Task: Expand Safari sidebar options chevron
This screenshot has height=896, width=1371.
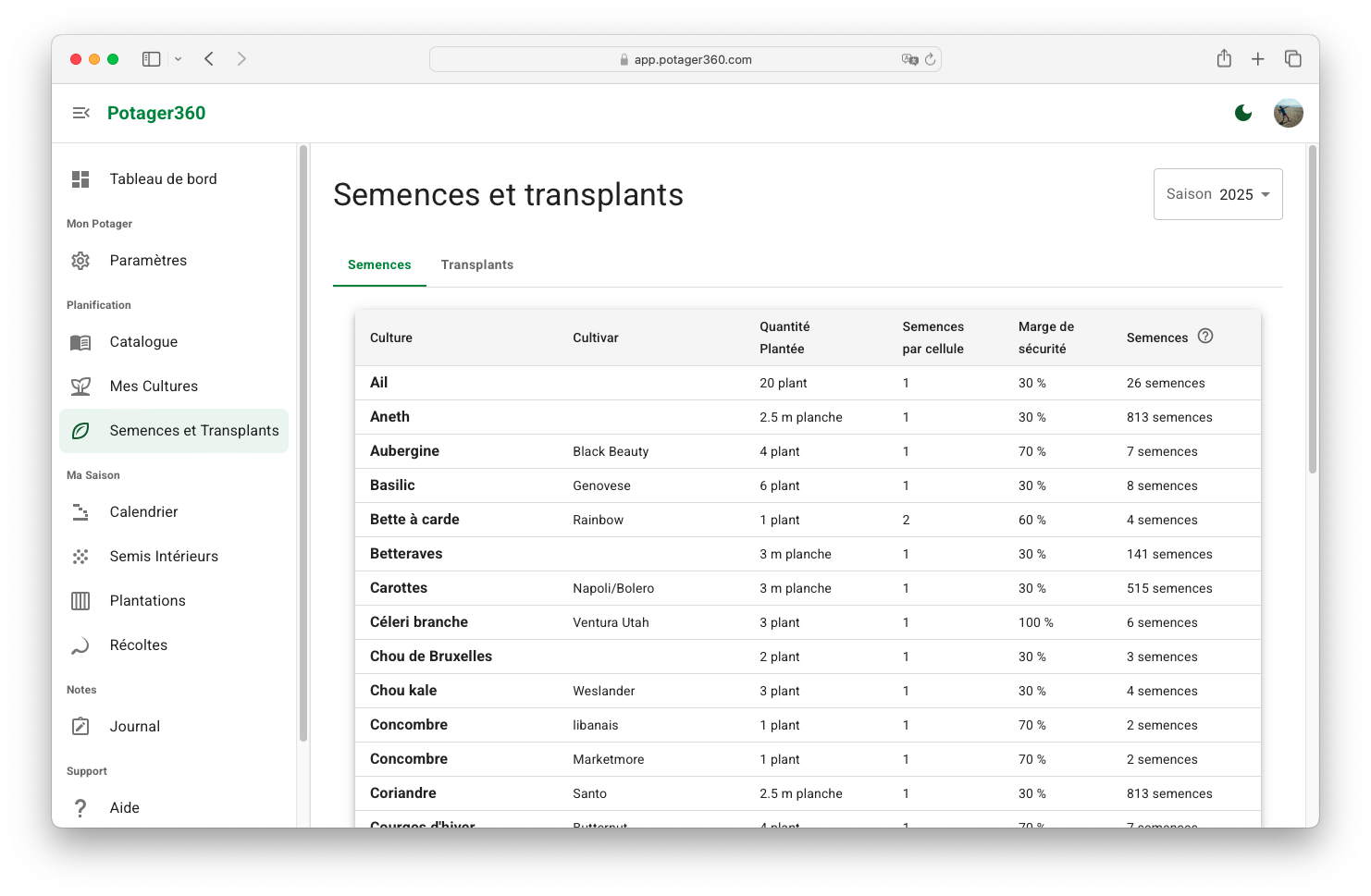Action: coord(179,59)
